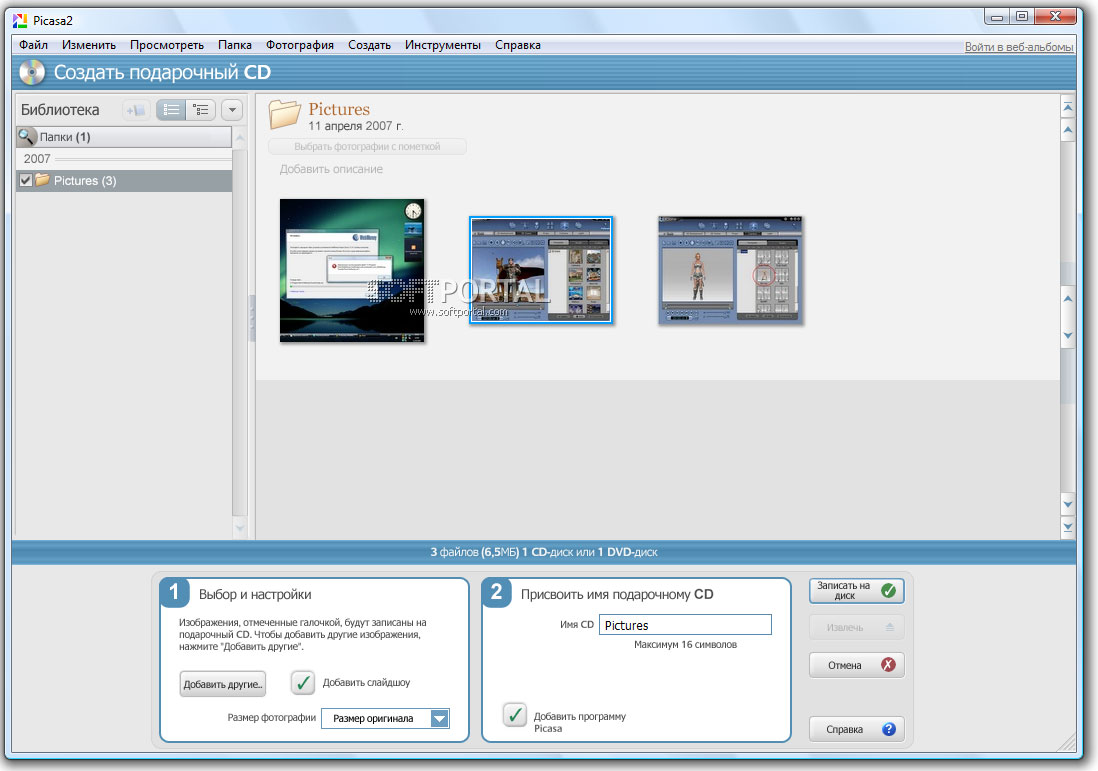The image size is (1098, 771).
Task: Click Войти в веб-альбомы link
Action: click(x=1019, y=47)
